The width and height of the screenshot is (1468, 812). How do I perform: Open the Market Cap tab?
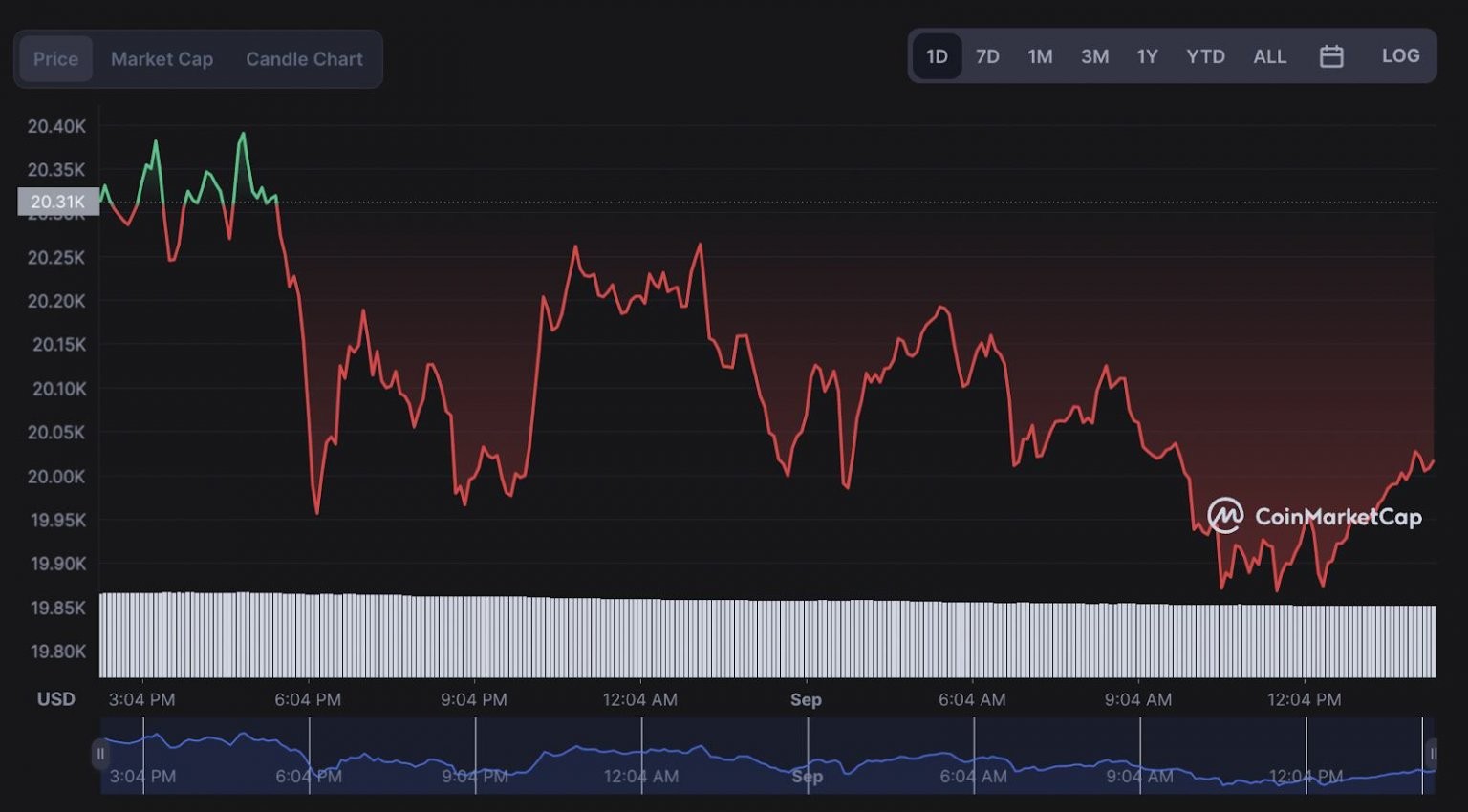point(162,59)
